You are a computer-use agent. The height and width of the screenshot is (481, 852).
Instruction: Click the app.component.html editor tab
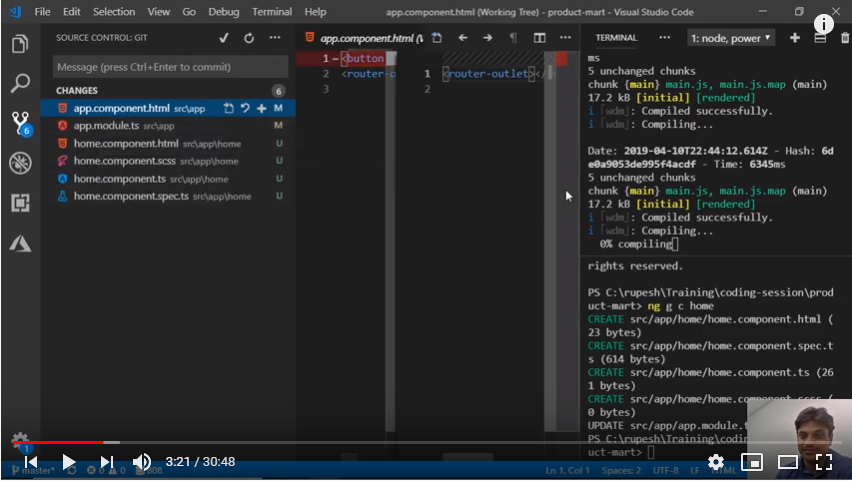click(x=363, y=38)
